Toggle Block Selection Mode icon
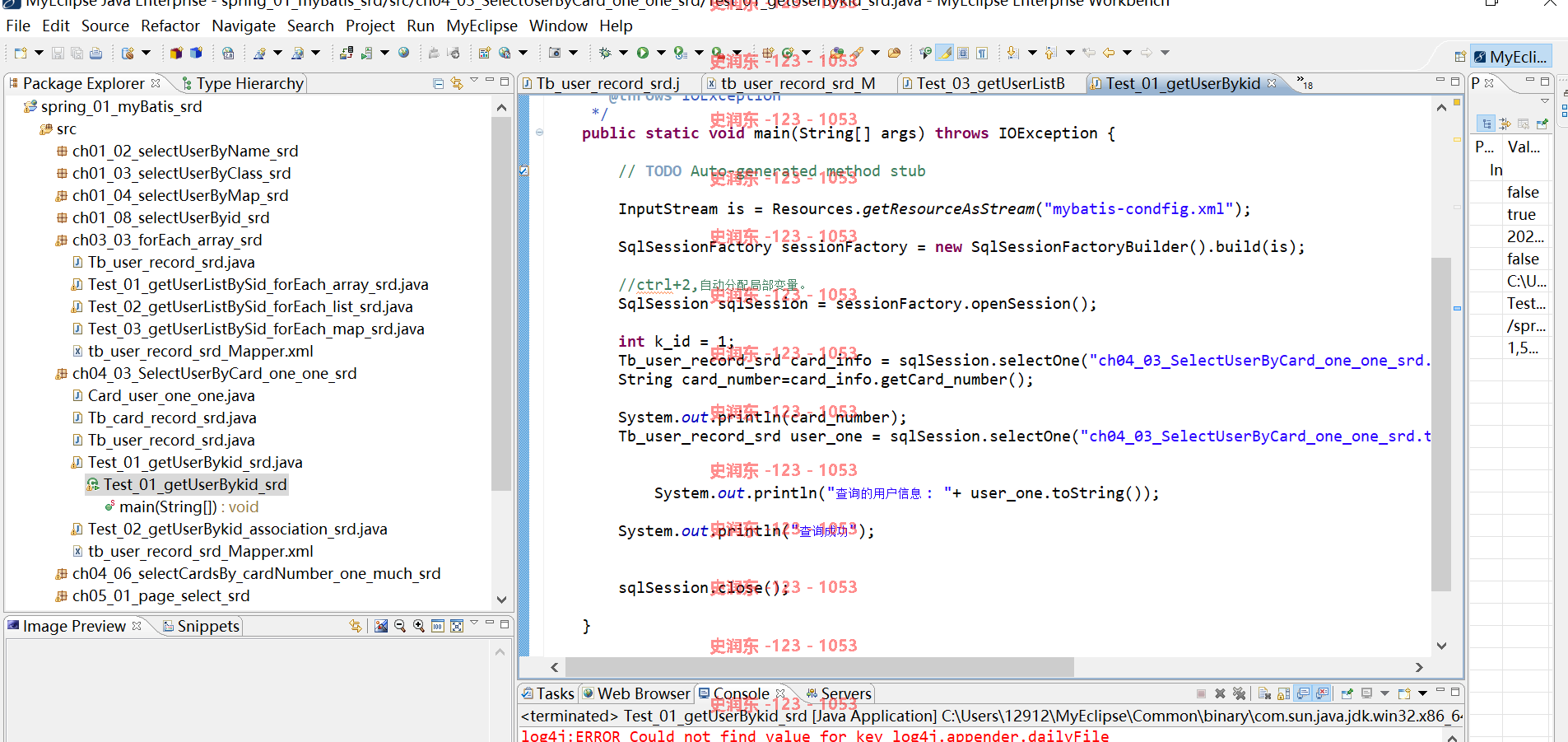 963,53
